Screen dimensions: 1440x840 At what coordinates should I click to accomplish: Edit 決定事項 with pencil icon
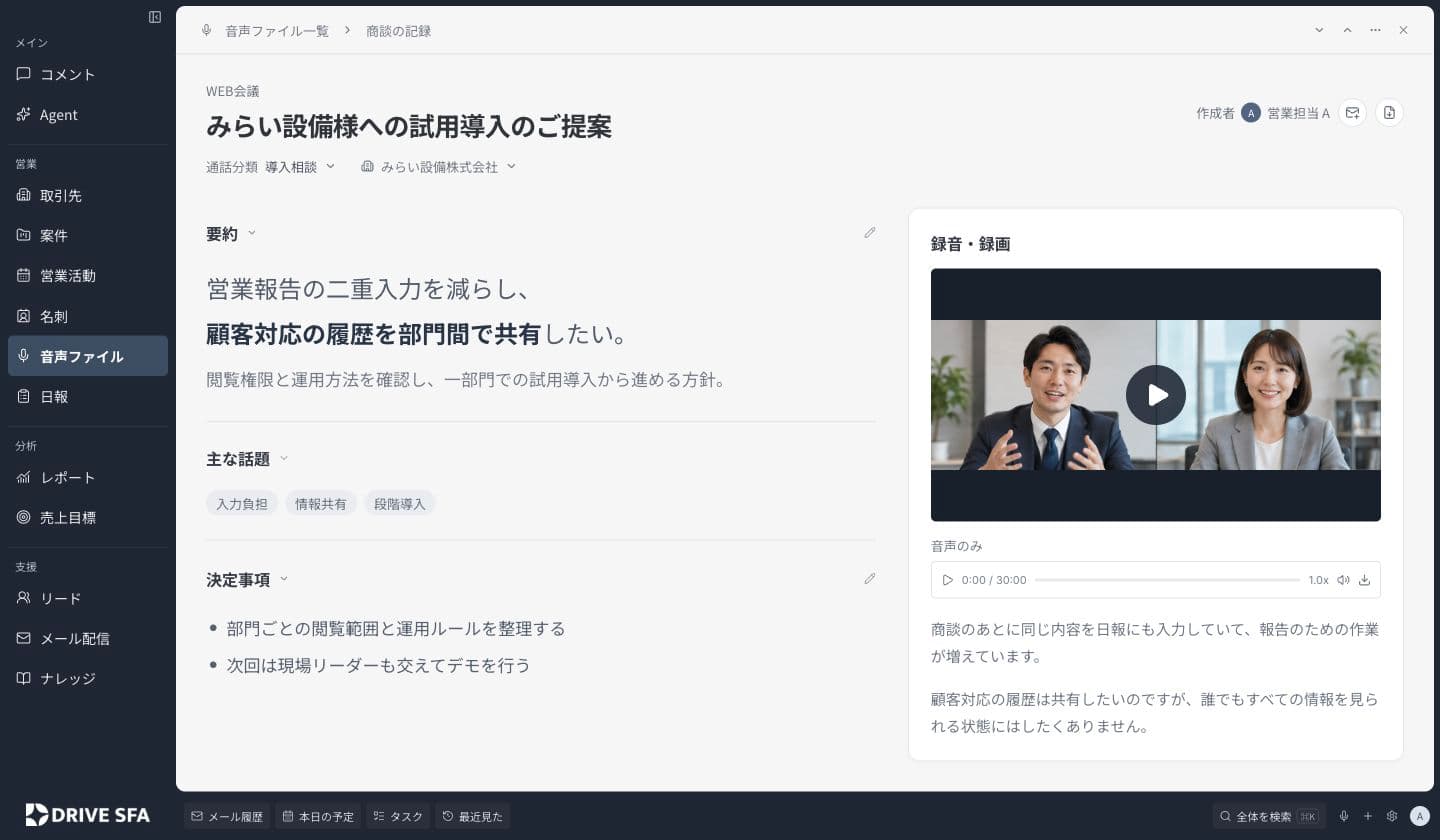pos(869,578)
